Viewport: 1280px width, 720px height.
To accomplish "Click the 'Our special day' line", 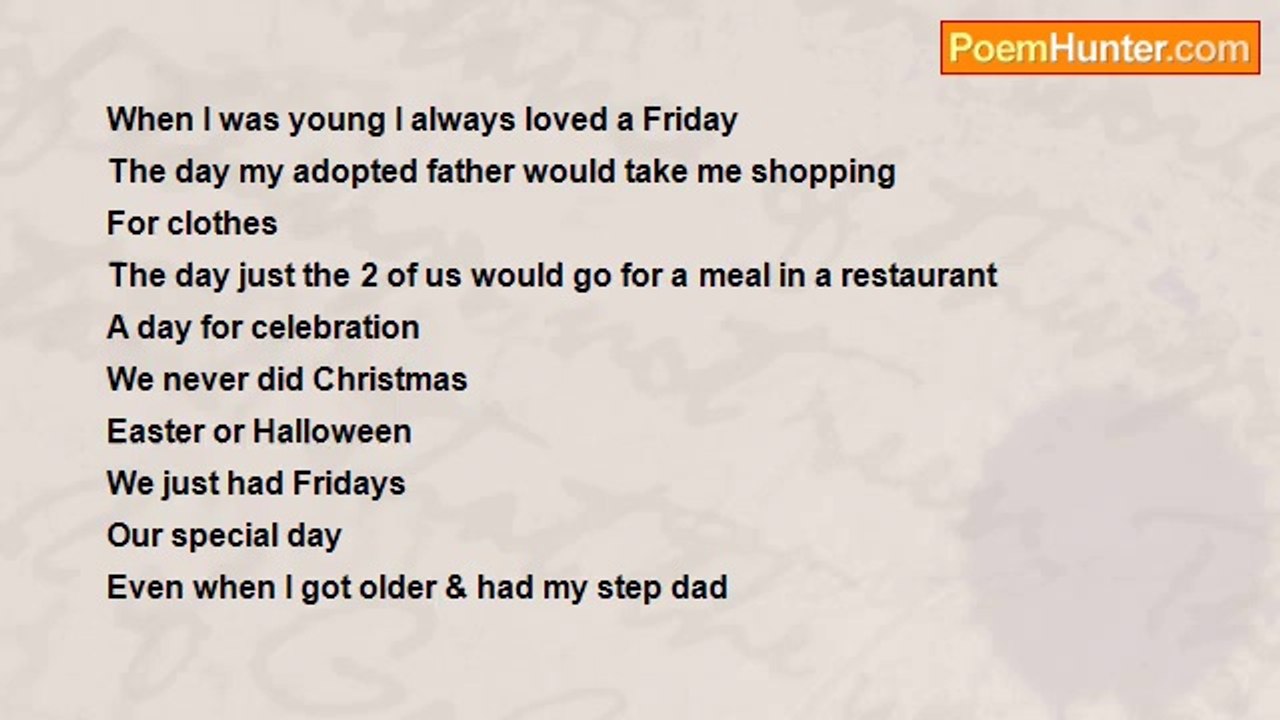I will coord(224,535).
